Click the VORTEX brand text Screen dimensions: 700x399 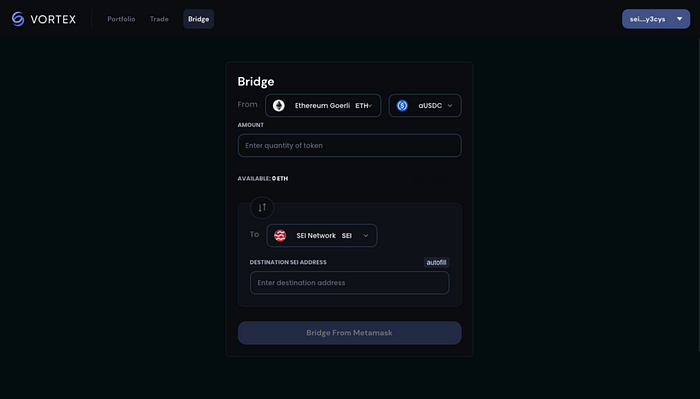(x=53, y=19)
